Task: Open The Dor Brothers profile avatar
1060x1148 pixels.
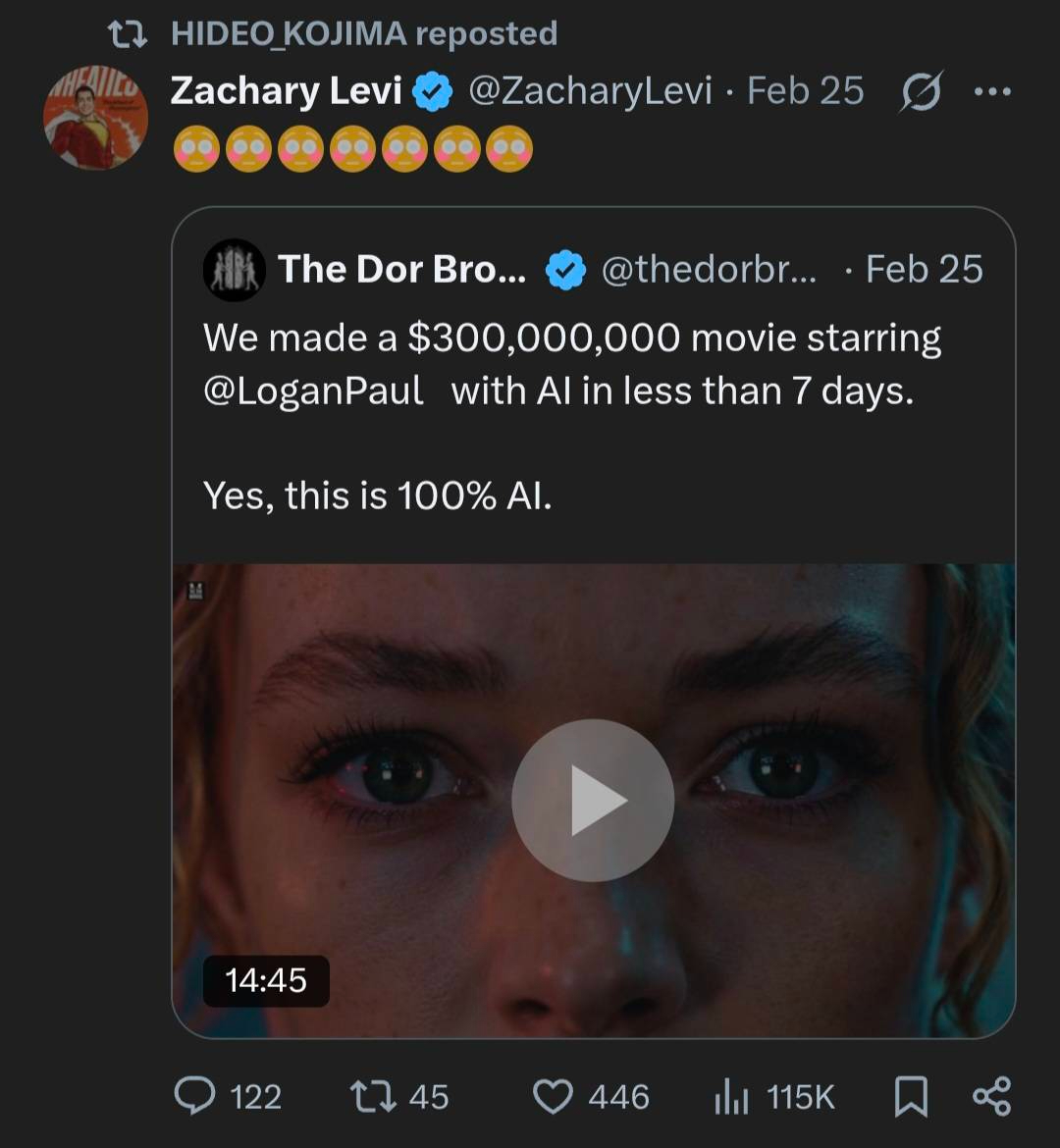Action: point(234,269)
